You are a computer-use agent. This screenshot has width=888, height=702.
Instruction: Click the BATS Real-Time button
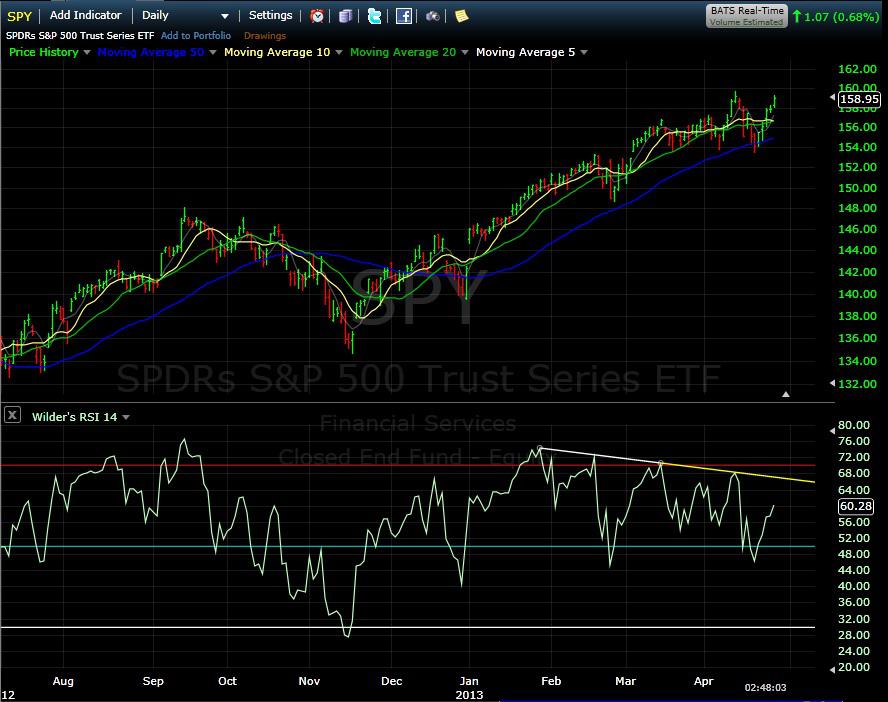point(746,16)
